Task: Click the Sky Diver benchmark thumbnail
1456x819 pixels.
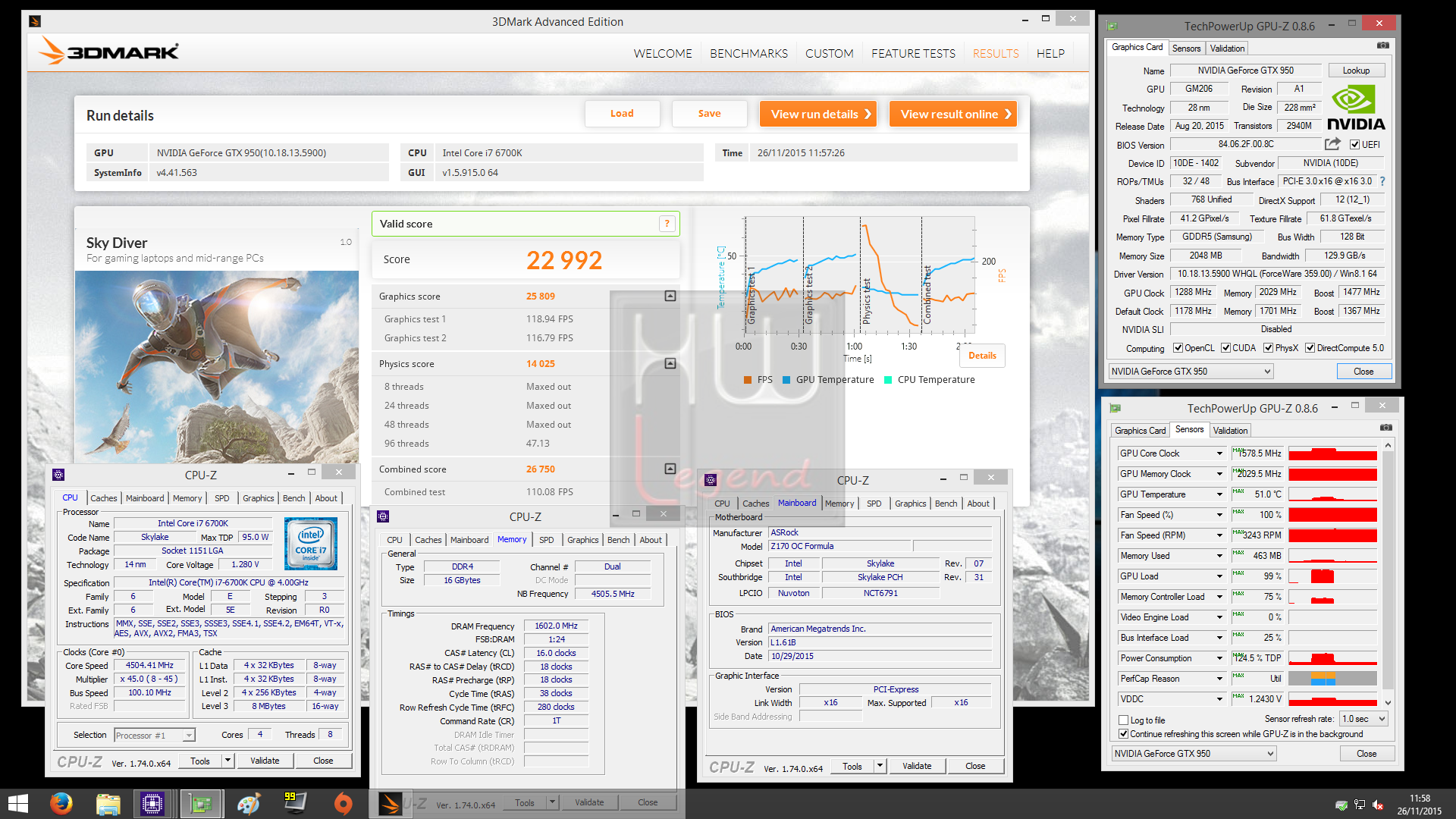Action: coord(217,366)
